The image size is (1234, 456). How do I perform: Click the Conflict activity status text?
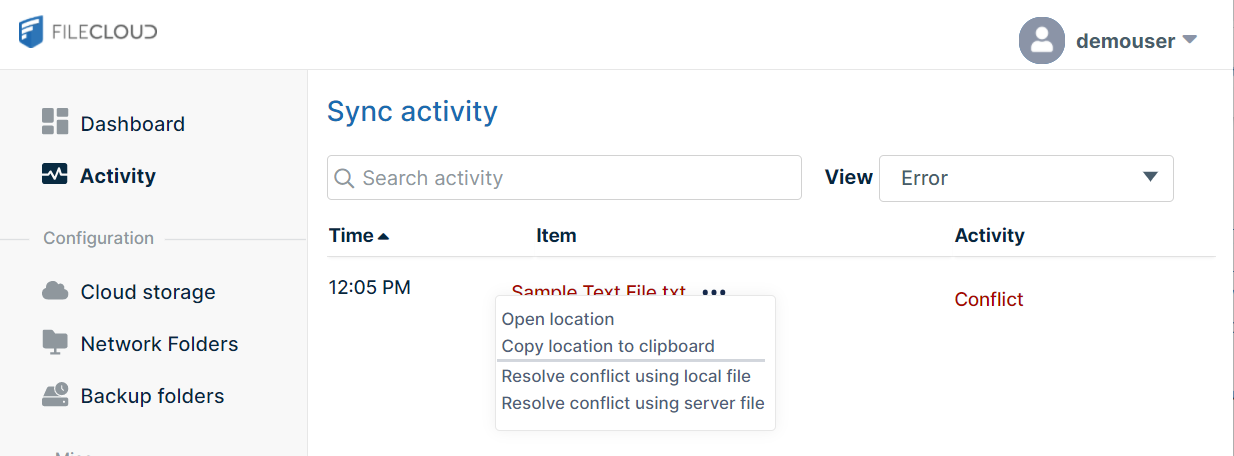[x=989, y=299]
